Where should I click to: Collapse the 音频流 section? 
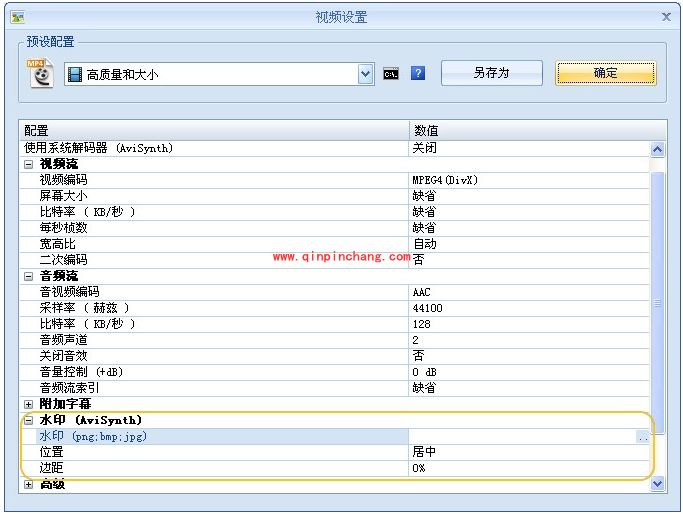click(x=28, y=276)
